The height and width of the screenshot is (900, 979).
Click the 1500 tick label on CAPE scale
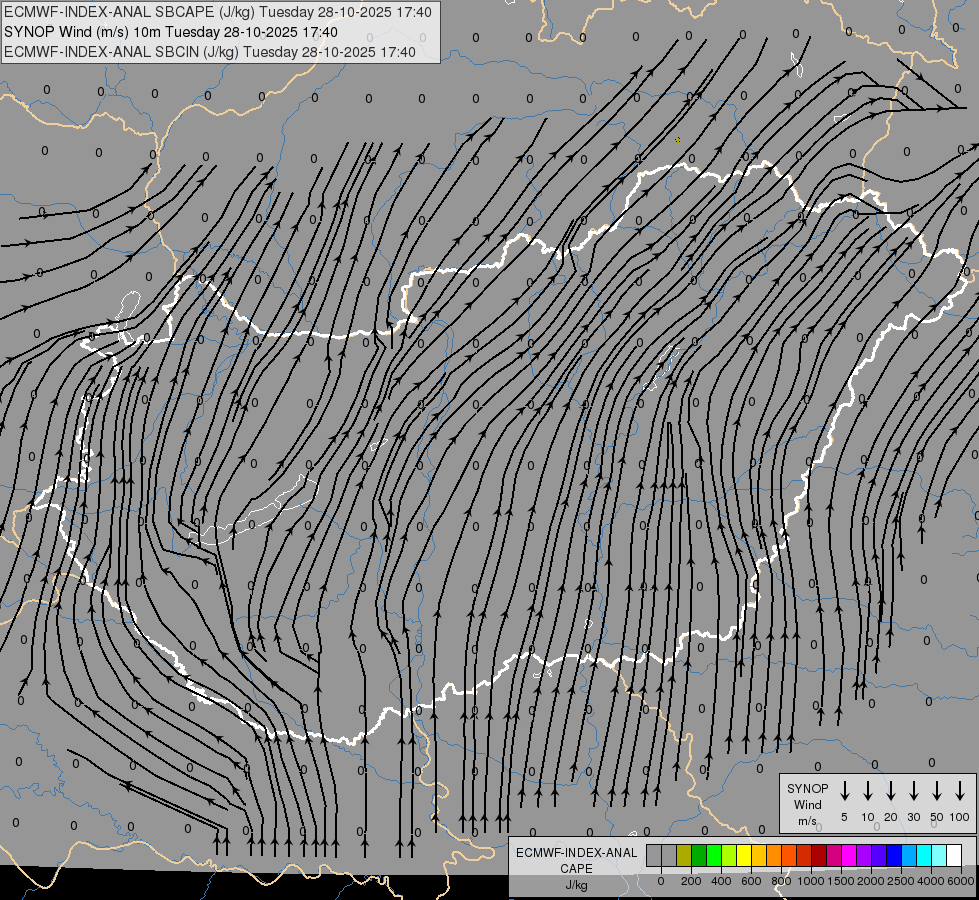pos(841,881)
